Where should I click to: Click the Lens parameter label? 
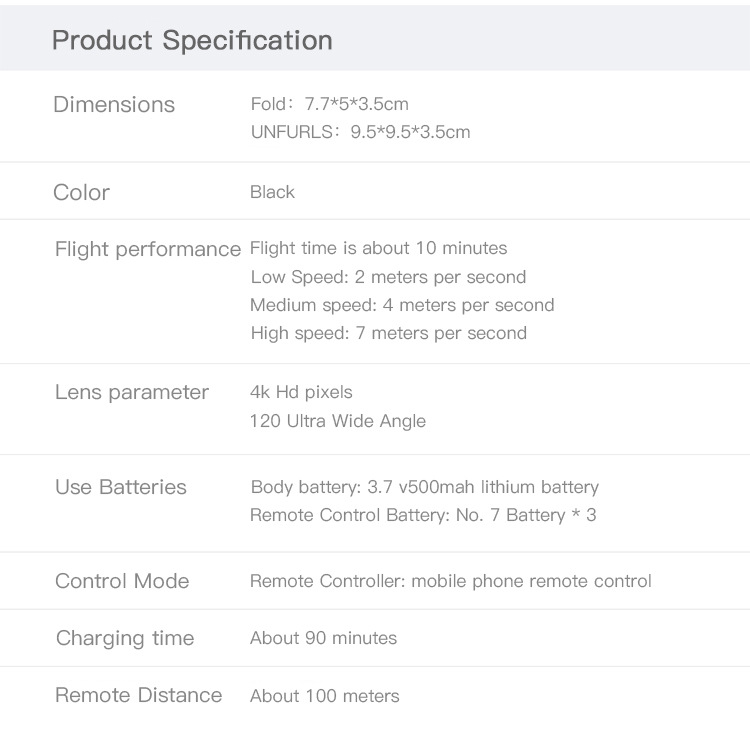[132, 392]
